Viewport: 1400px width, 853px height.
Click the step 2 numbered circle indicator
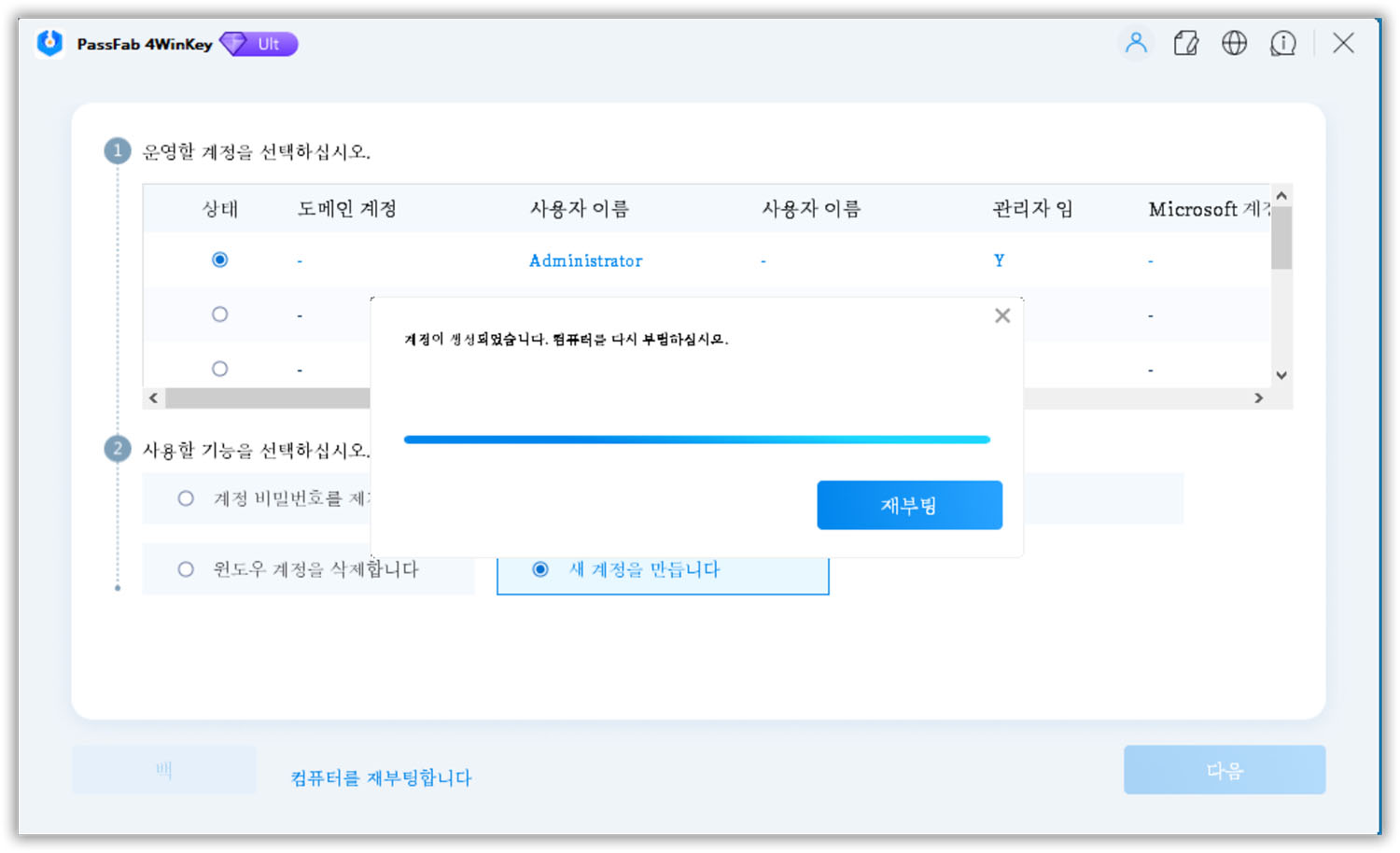[117, 448]
